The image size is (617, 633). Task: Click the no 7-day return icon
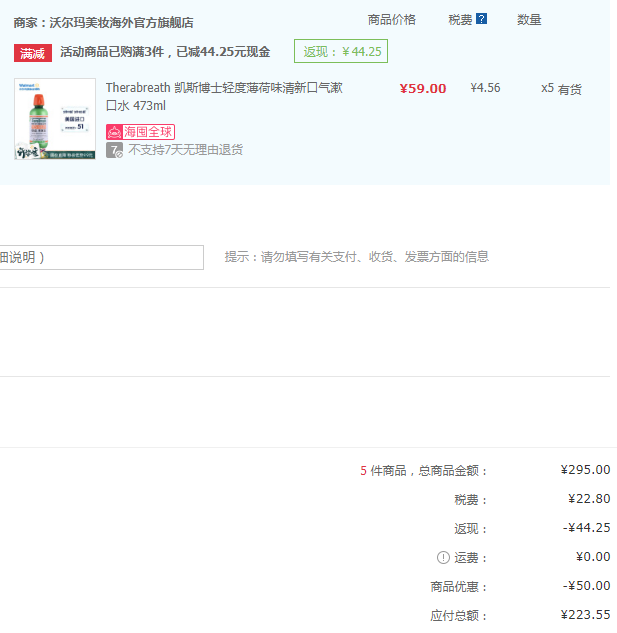(114, 150)
